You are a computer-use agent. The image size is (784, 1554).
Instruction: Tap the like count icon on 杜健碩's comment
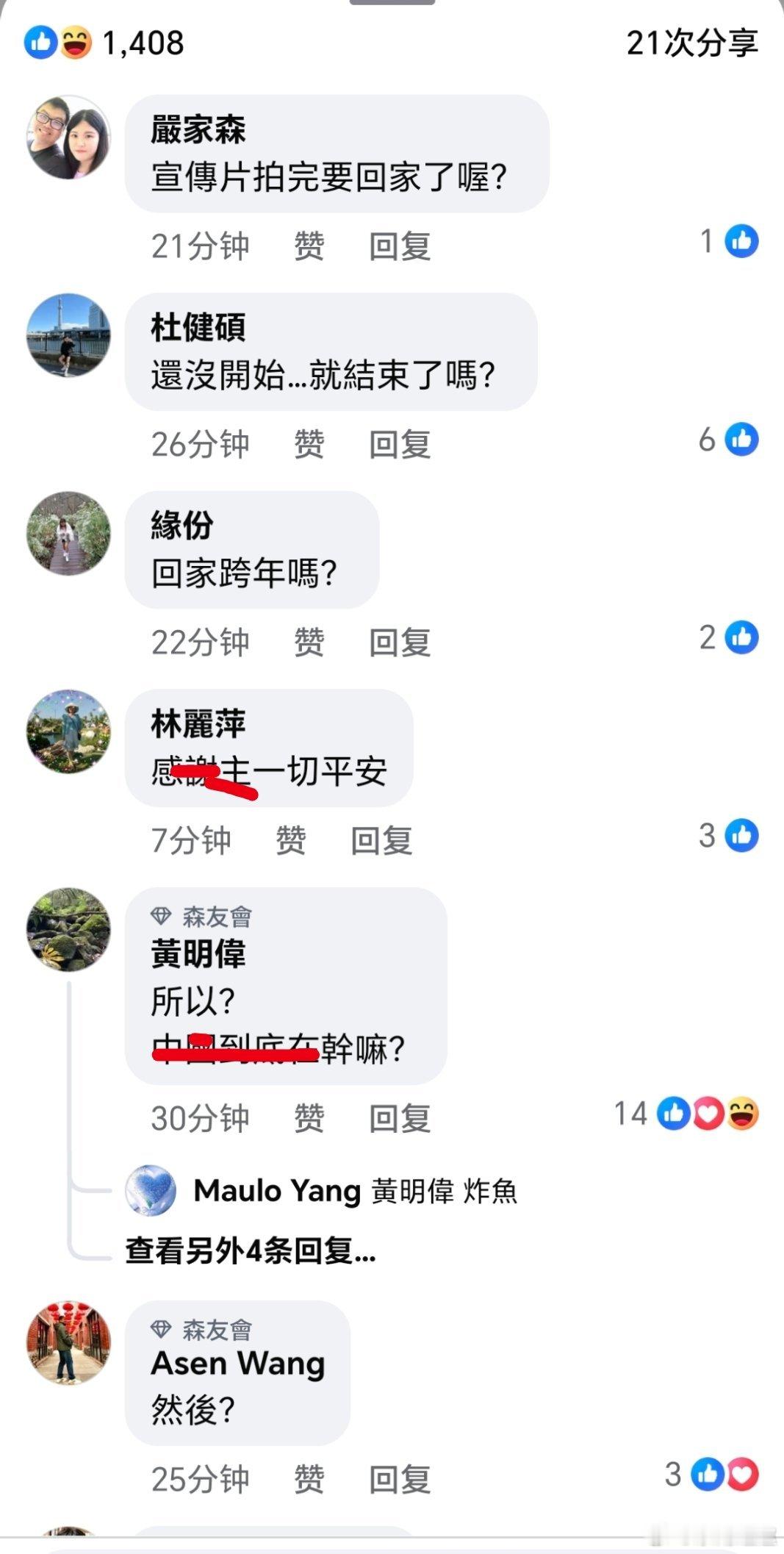pyautogui.click(x=741, y=440)
